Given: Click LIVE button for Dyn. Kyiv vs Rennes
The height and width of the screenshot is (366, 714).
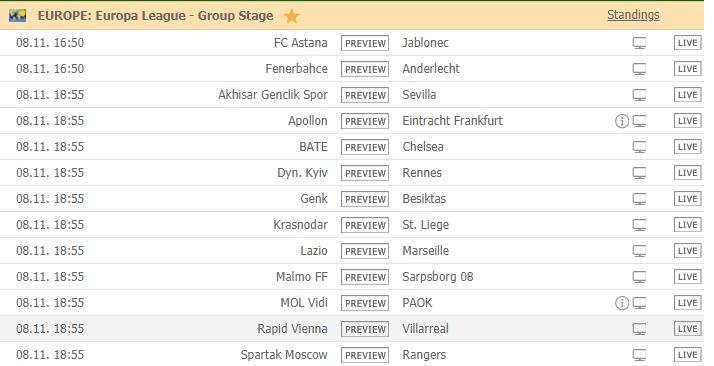Looking at the screenshot, I should (x=688, y=173).
